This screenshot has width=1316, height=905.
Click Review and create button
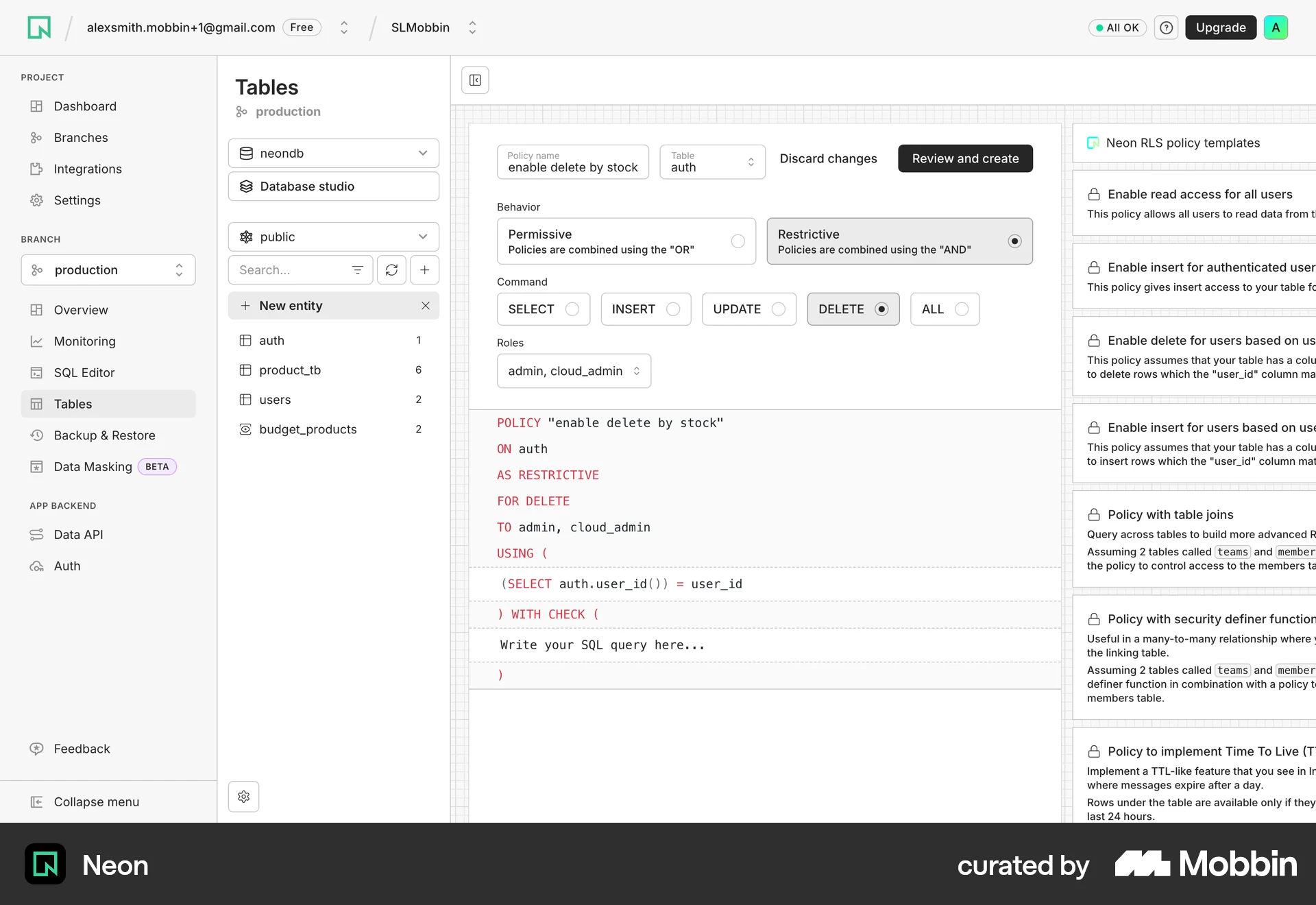click(x=965, y=158)
